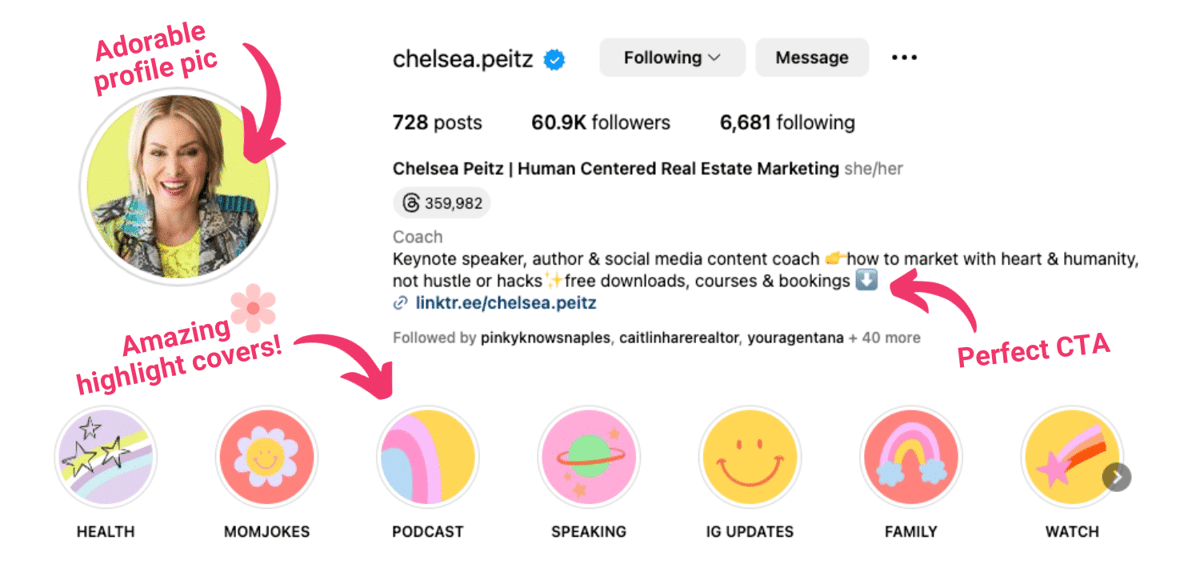The image size is (1200, 576).
Task: Click the 728 posts count
Action: 437,122
